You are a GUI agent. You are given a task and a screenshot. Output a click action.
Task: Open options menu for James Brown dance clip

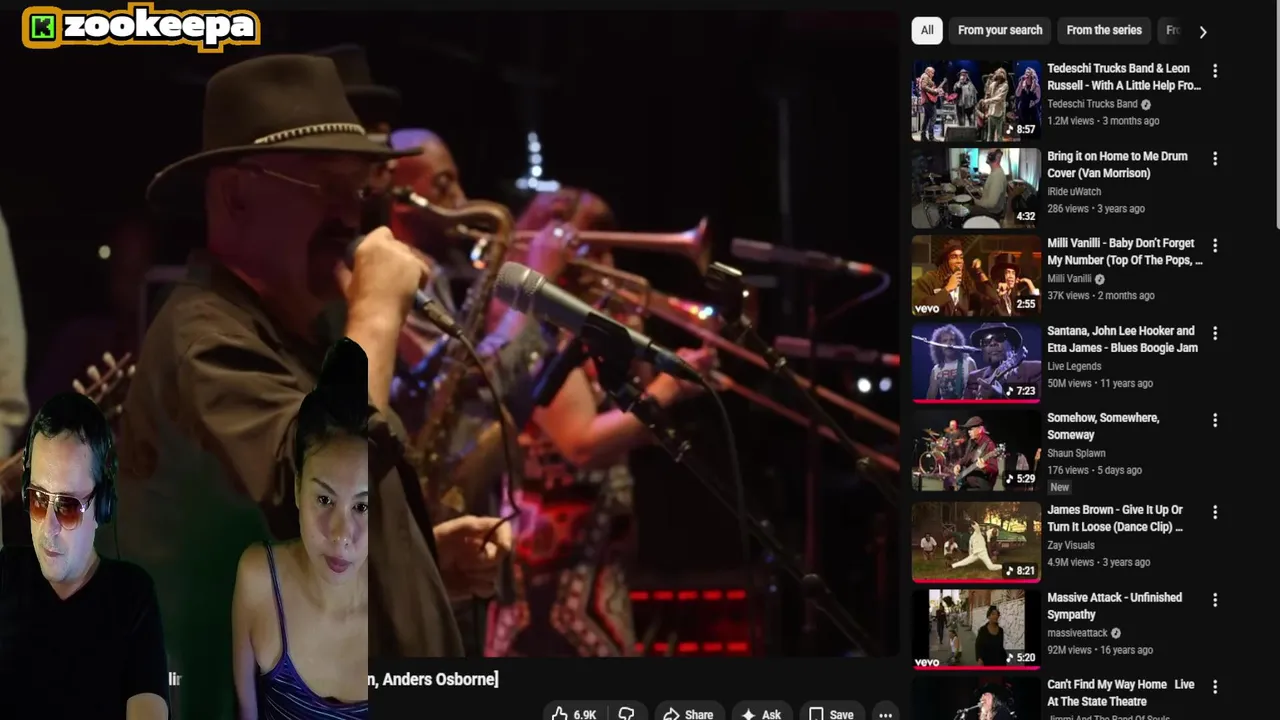tap(1215, 512)
